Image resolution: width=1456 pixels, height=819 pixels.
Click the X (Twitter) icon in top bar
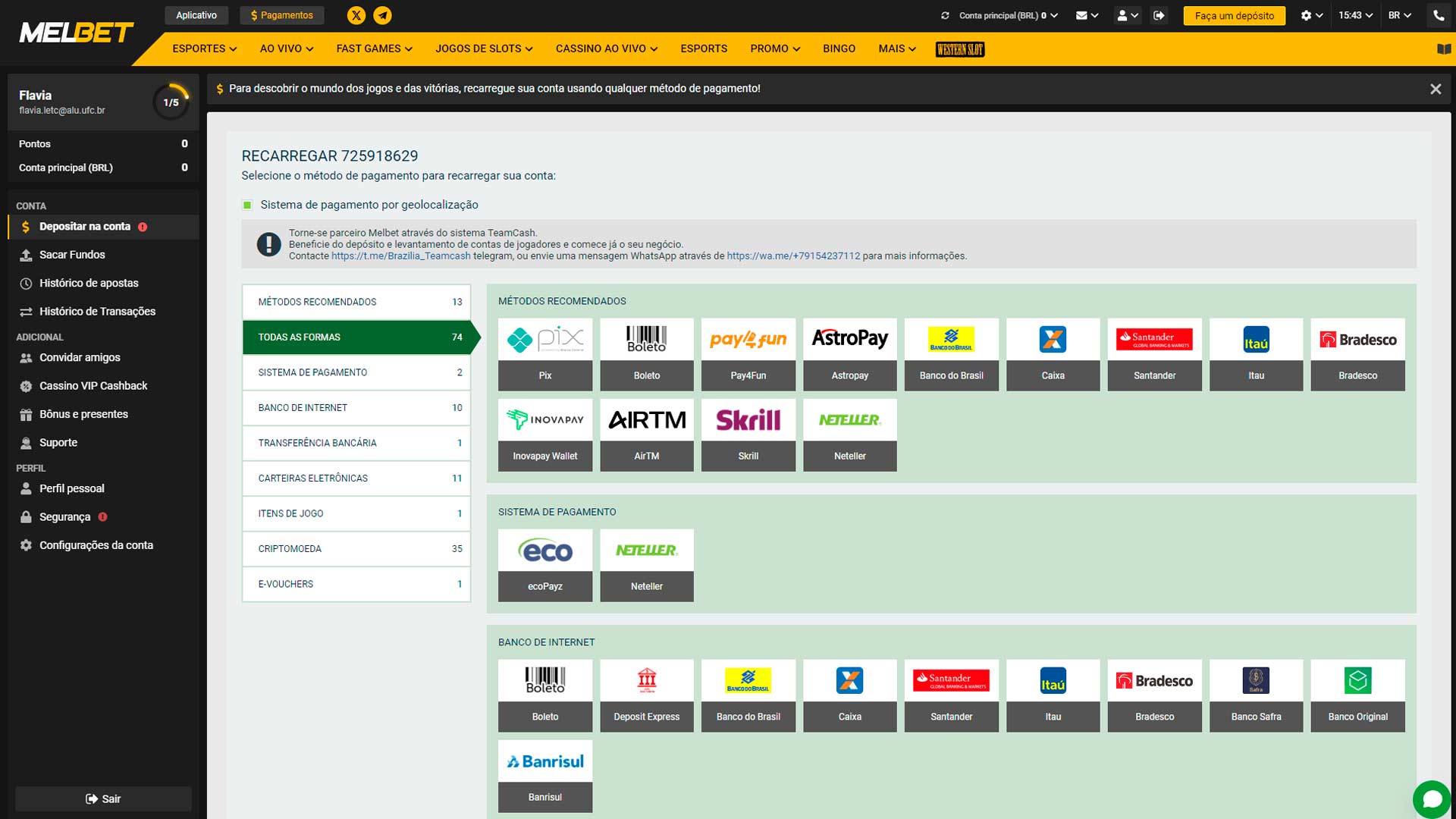(356, 15)
